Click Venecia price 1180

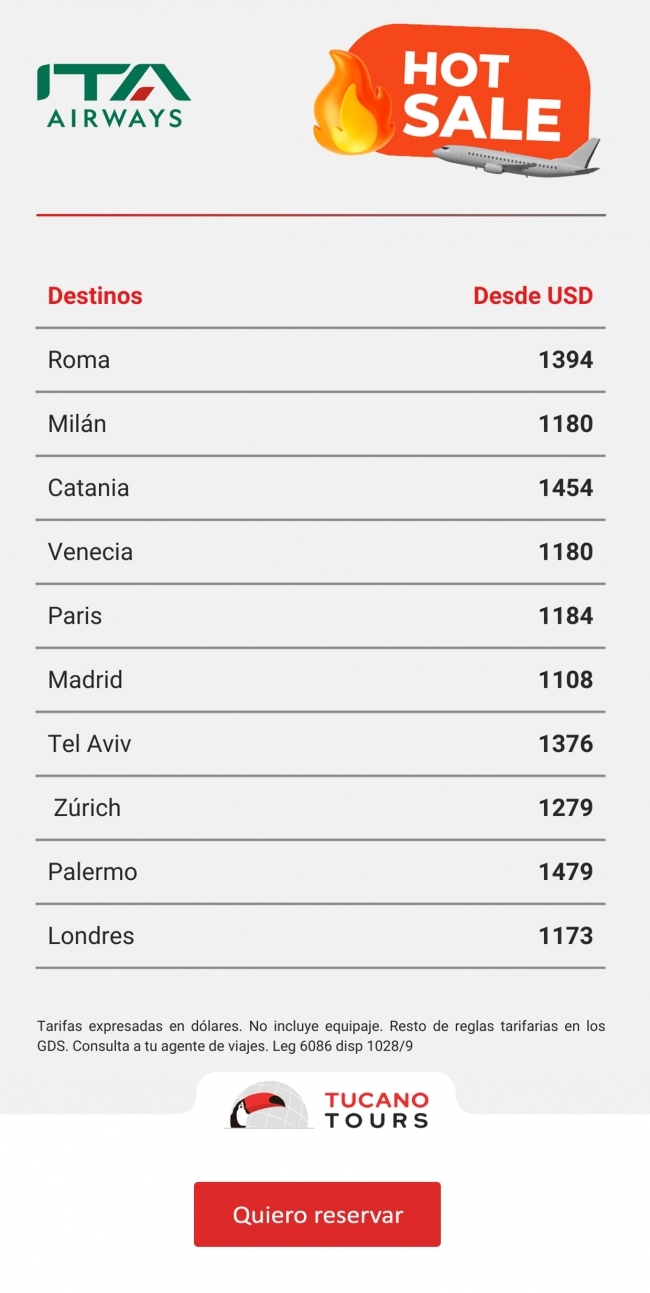[x=565, y=552]
